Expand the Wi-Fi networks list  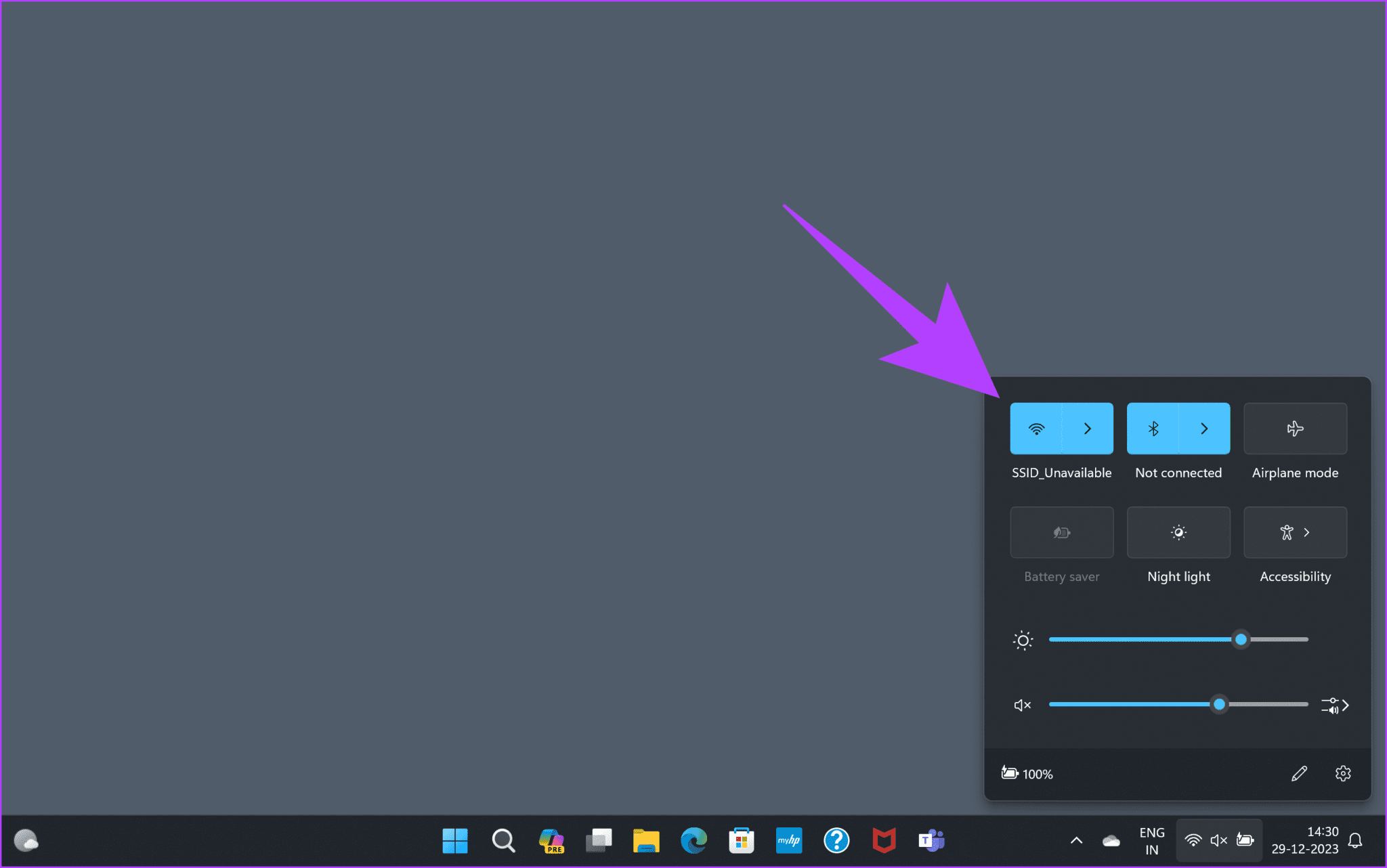(1088, 428)
